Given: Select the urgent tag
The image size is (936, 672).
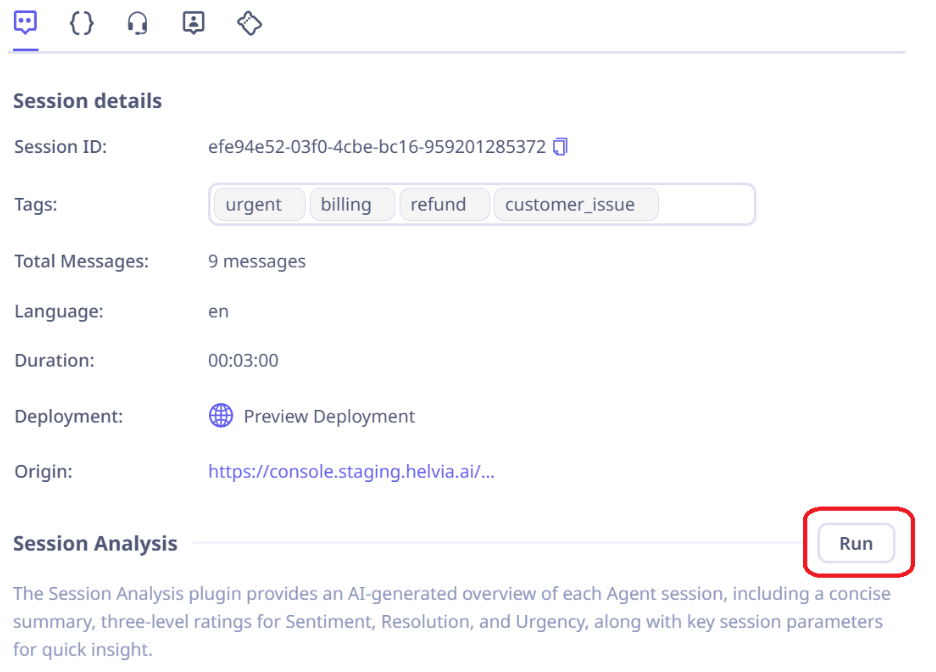Looking at the screenshot, I should pos(253,205).
